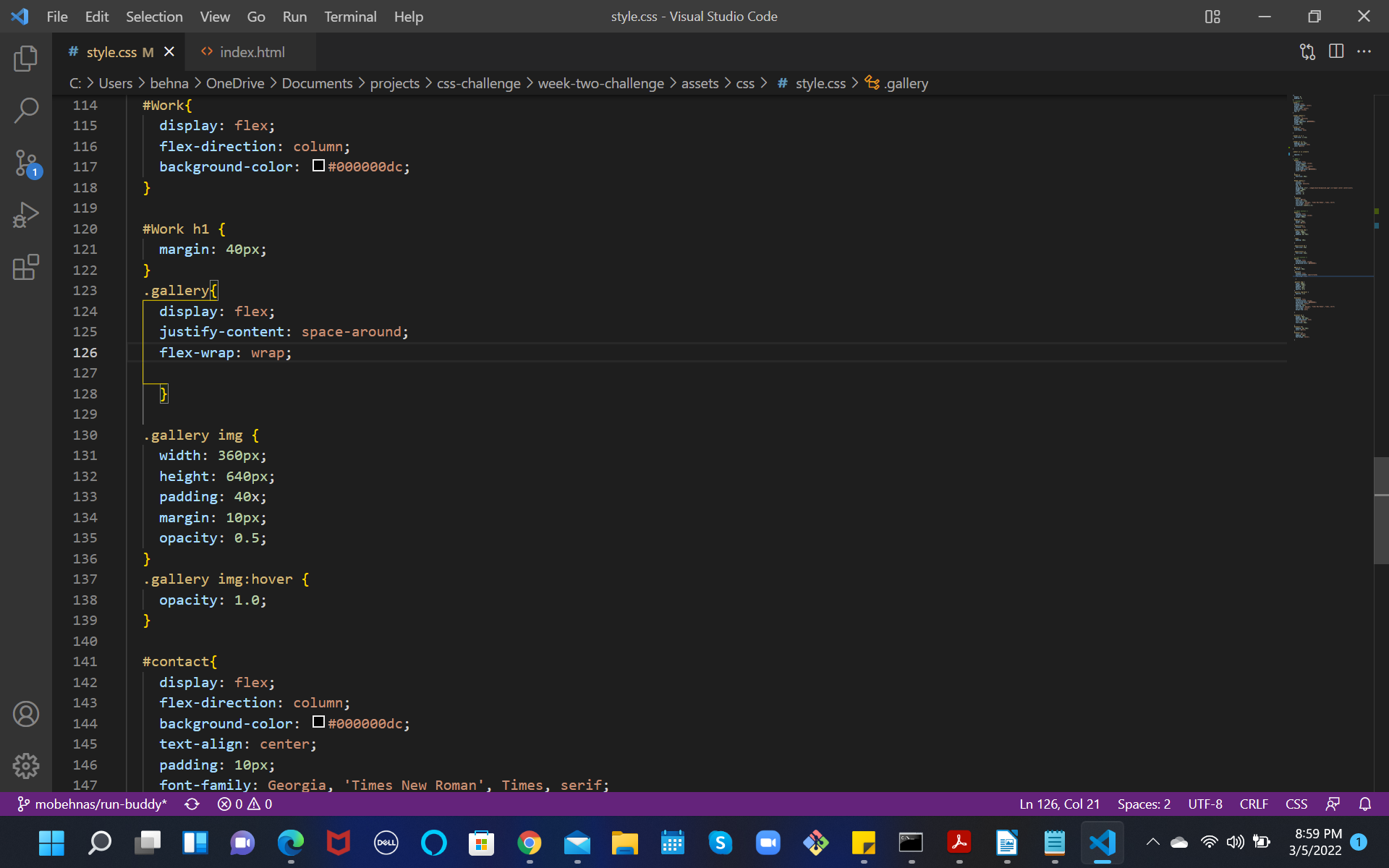The image size is (1389, 868).
Task: Open the Extensions view
Action: click(x=26, y=267)
